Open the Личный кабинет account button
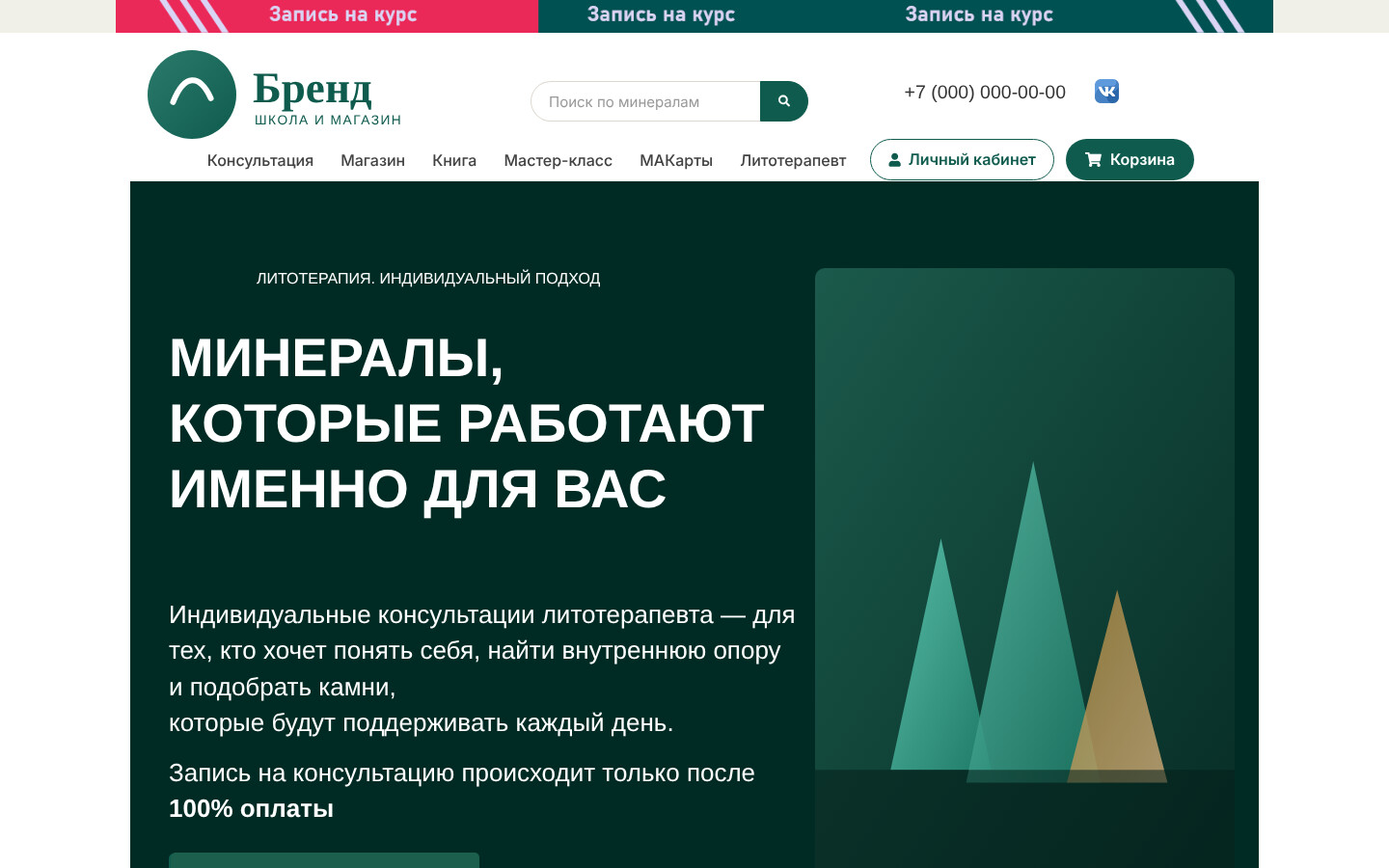1389x868 pixels. pos(962,159)
